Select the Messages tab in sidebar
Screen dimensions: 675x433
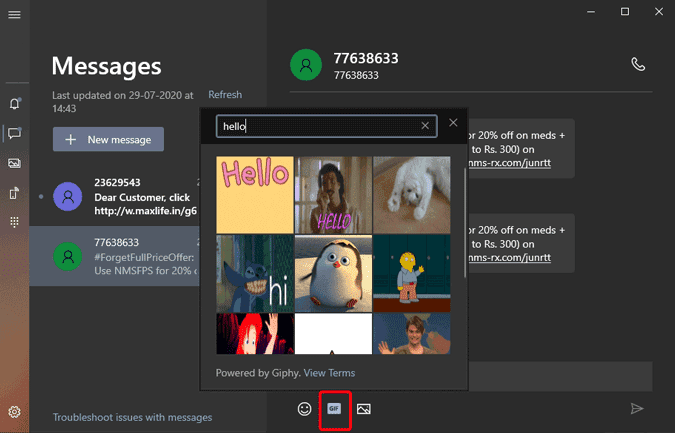tap(14, 133)
